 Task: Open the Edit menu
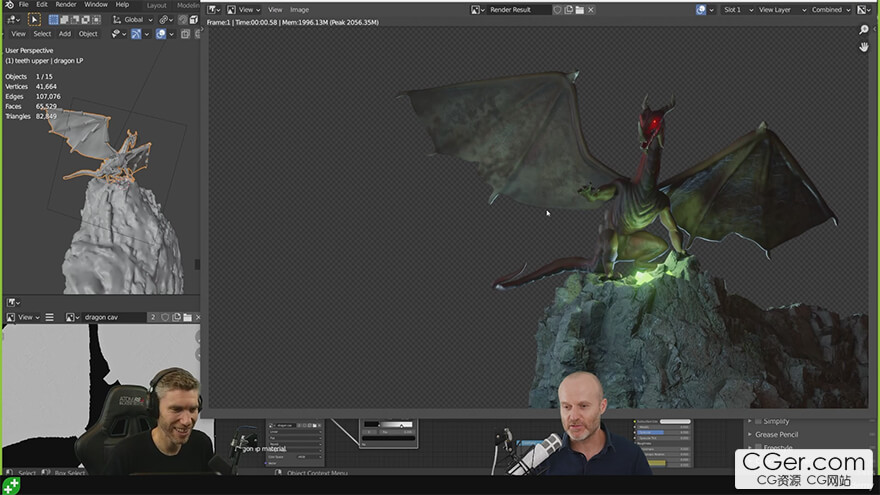(42, 4)
